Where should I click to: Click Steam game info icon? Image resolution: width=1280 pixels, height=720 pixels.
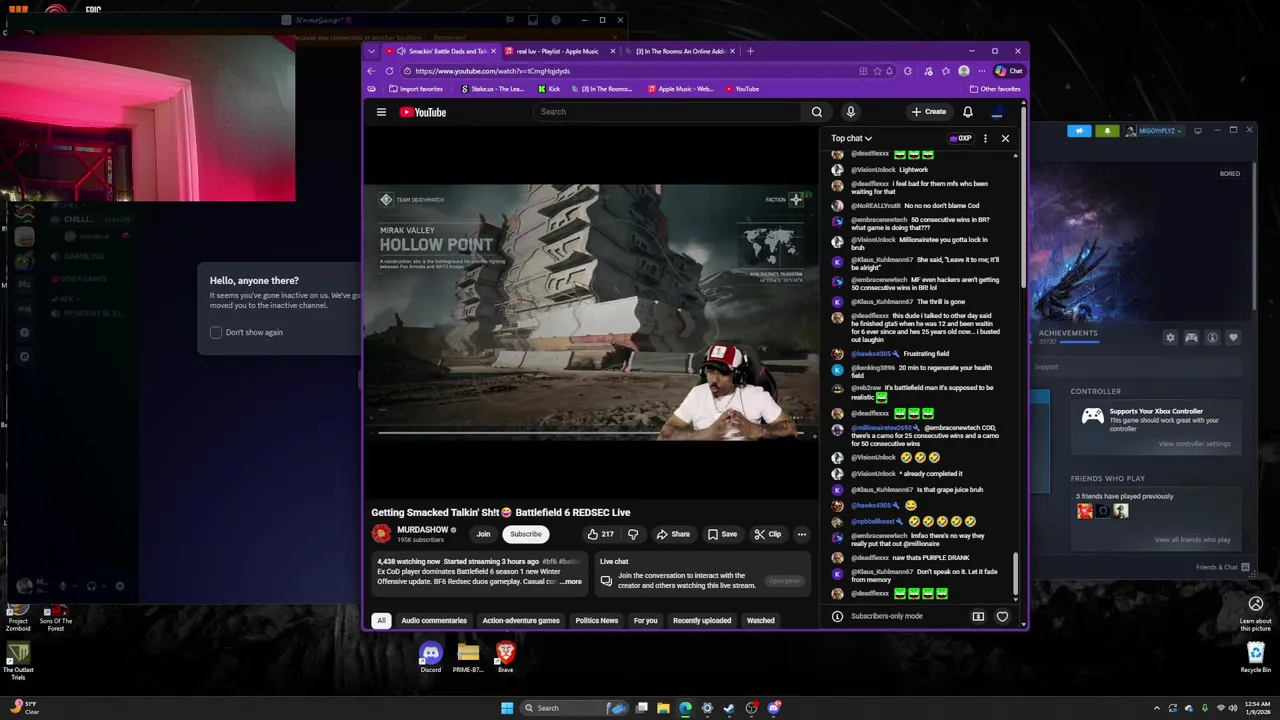pyautogui.click(x=1212, y=338)
